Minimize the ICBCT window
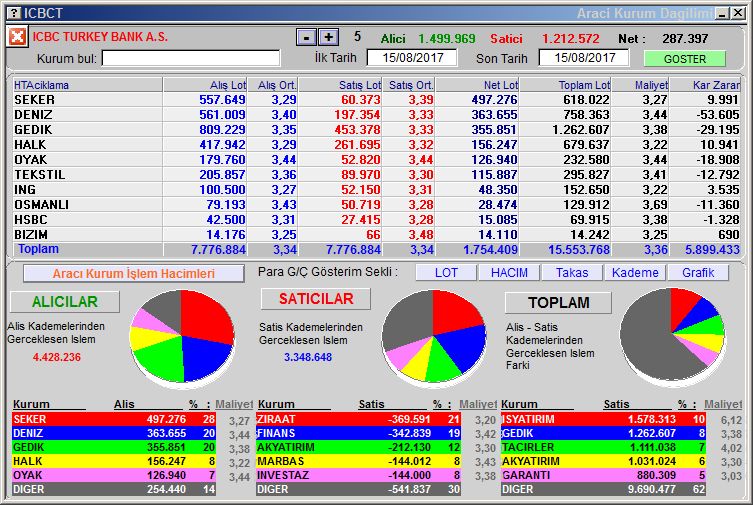 coord(722,13)
